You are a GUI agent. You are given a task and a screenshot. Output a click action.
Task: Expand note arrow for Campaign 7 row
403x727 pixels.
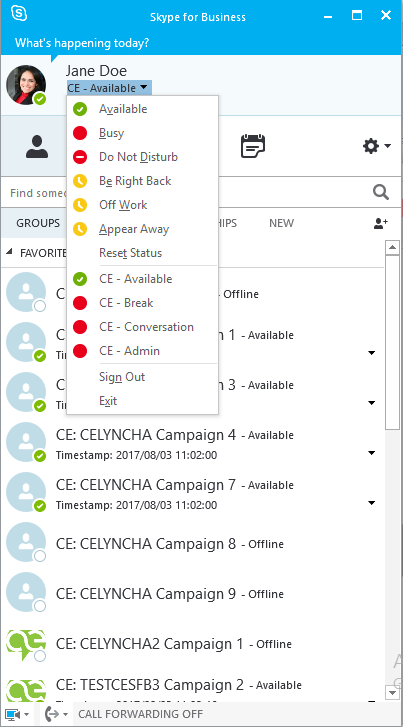pyautogui.click(x=371, y=503)
